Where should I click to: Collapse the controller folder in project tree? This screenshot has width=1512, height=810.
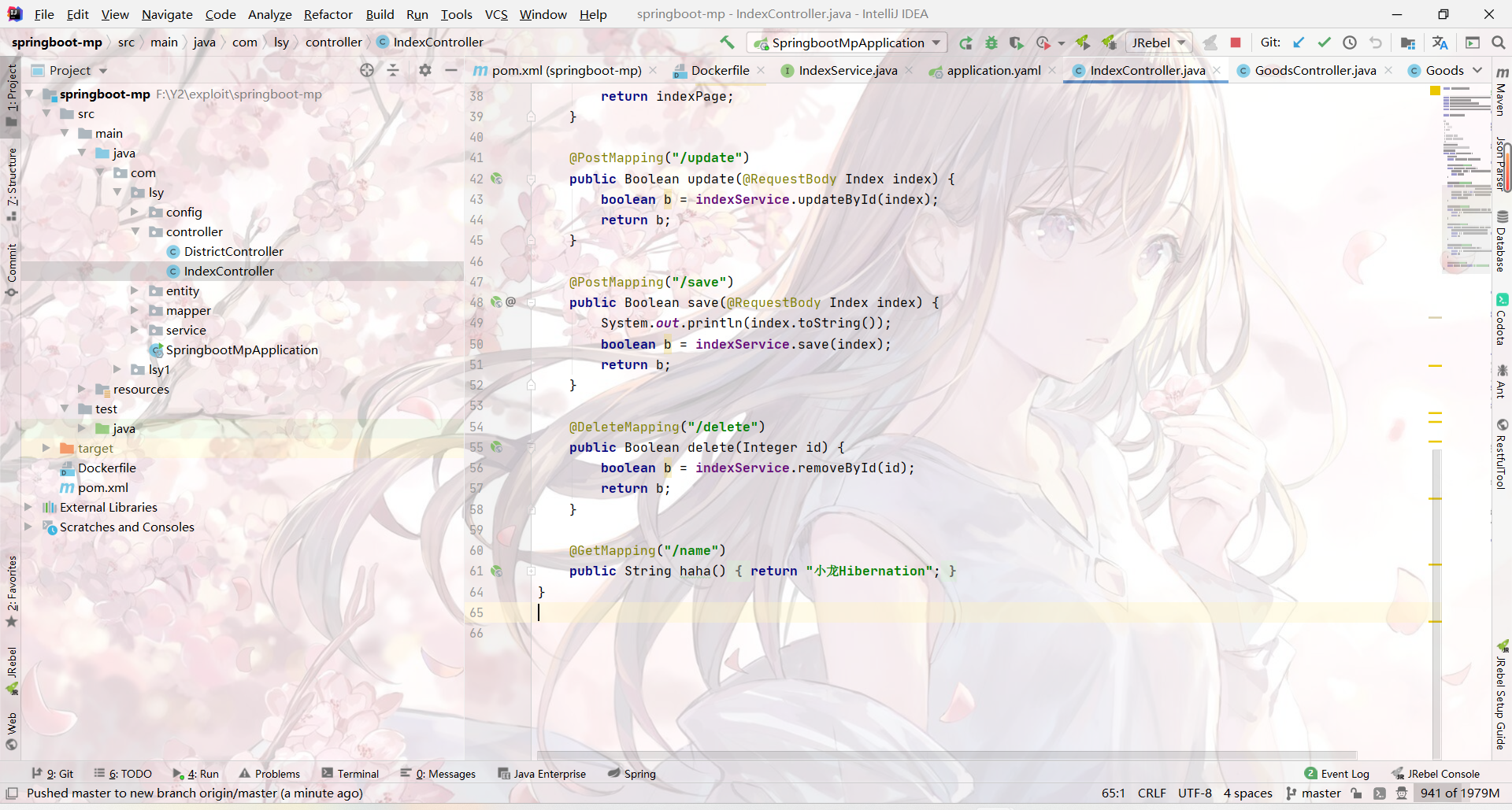(135, 232)
